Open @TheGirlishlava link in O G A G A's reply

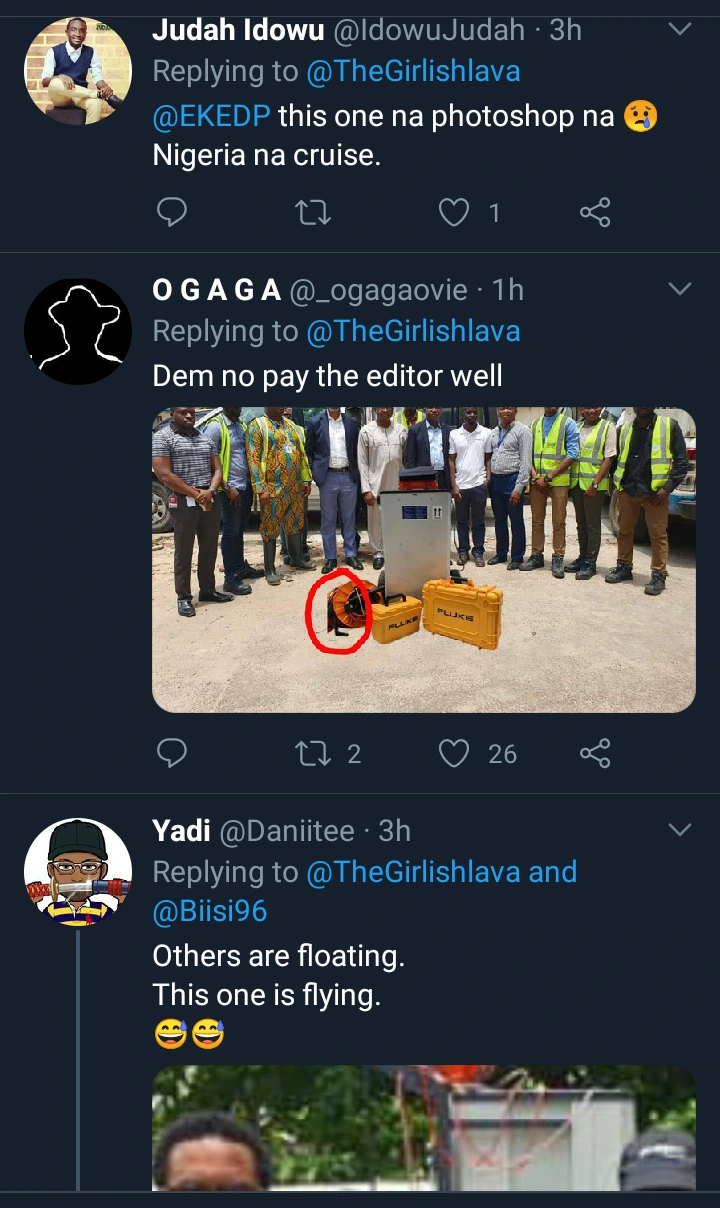coord(413,331)
